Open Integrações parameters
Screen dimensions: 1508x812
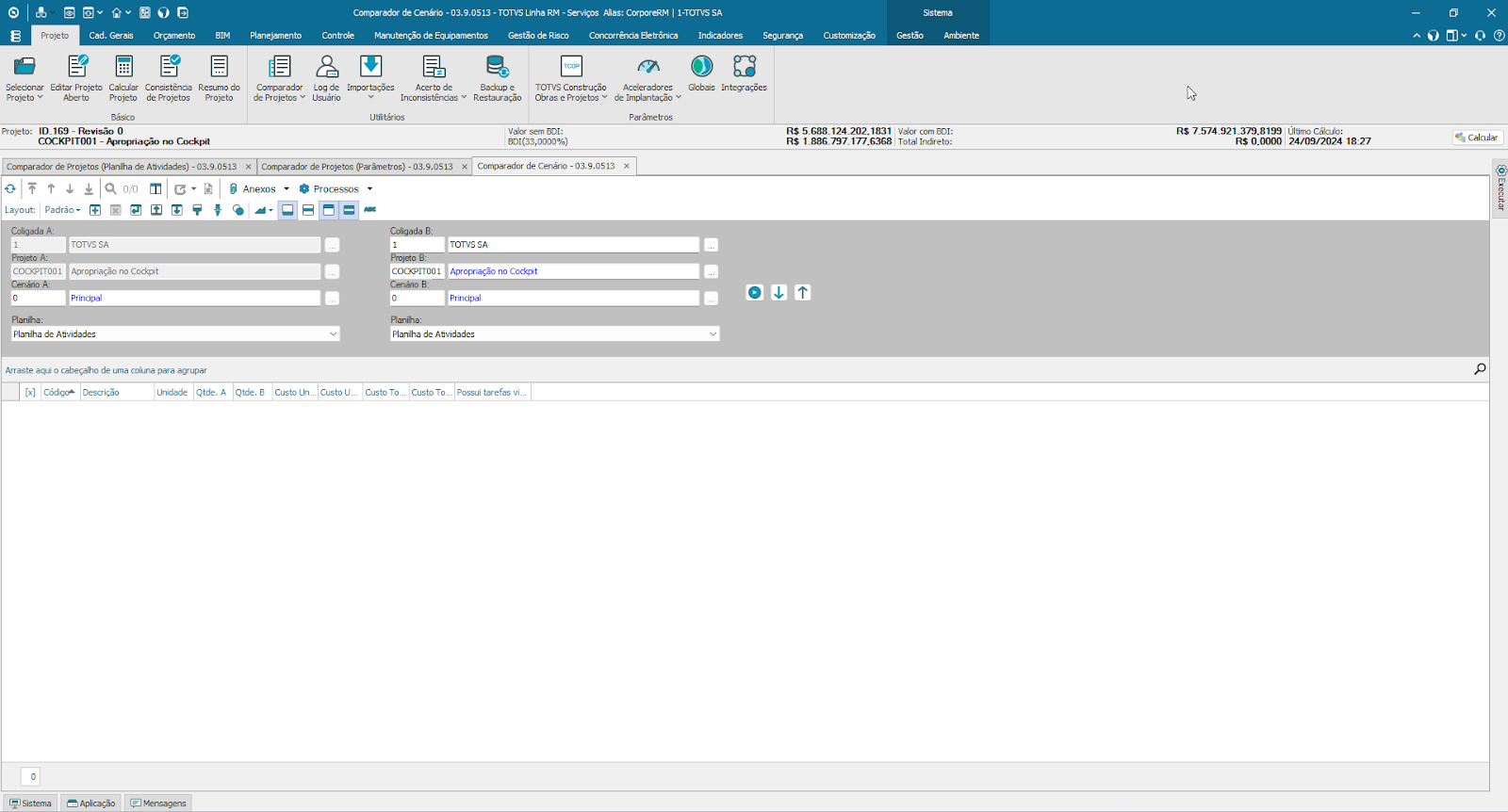(744, 73)
